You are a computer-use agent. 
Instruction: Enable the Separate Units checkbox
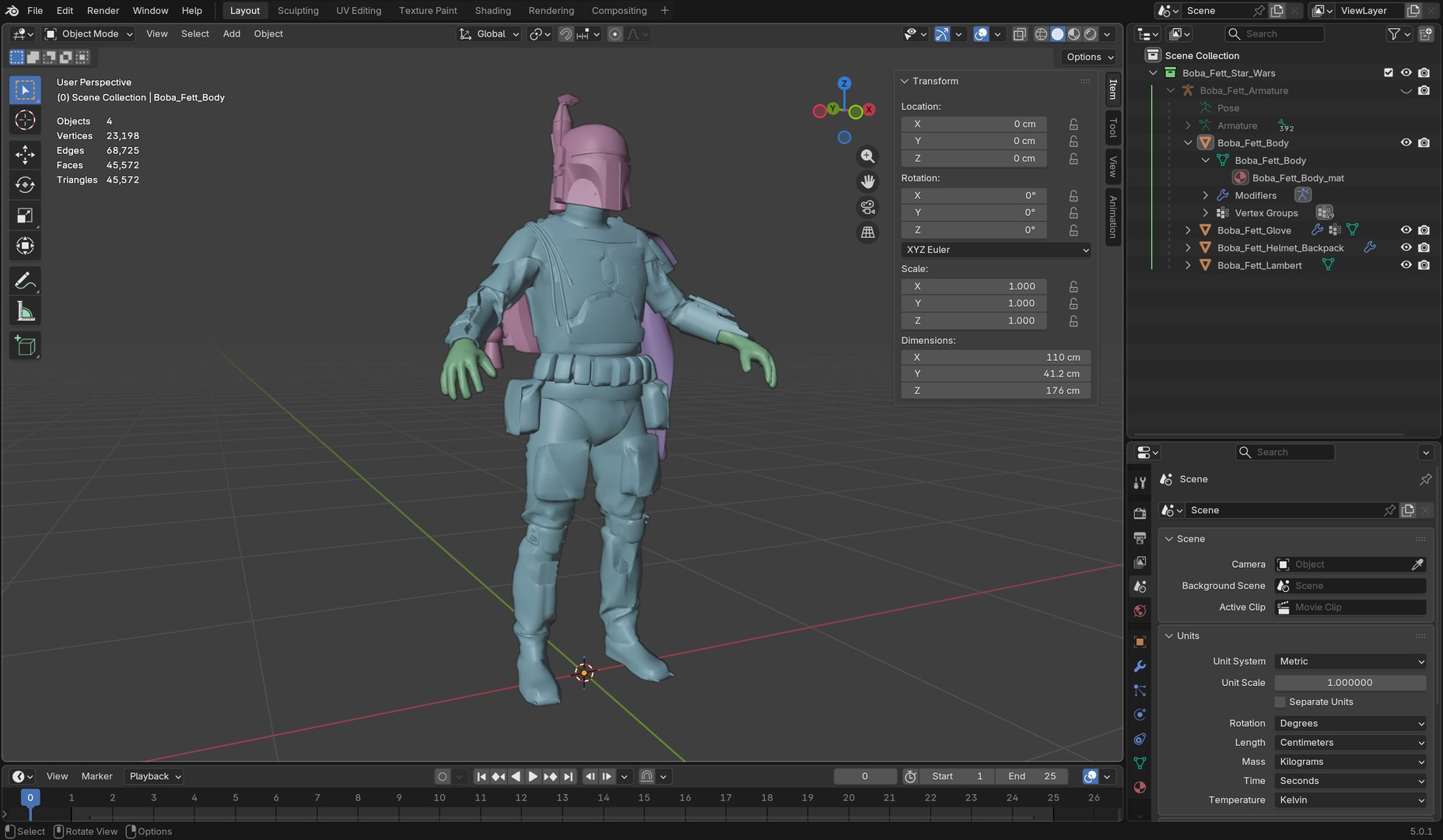click(1280, 702)
